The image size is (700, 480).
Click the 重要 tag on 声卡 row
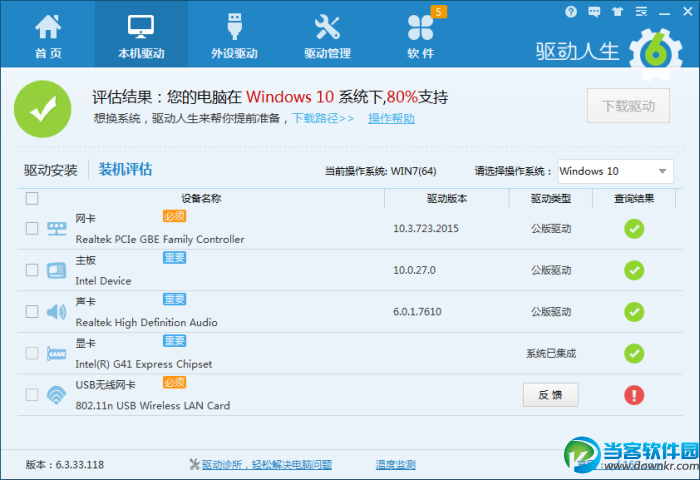point(175,299)
